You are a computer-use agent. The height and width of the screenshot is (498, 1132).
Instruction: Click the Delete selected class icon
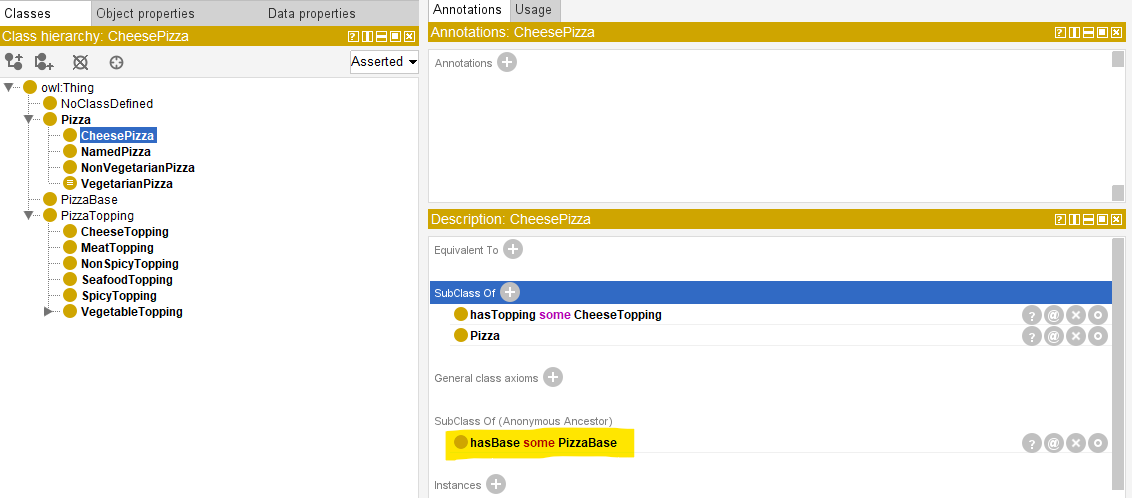point(80,62)
